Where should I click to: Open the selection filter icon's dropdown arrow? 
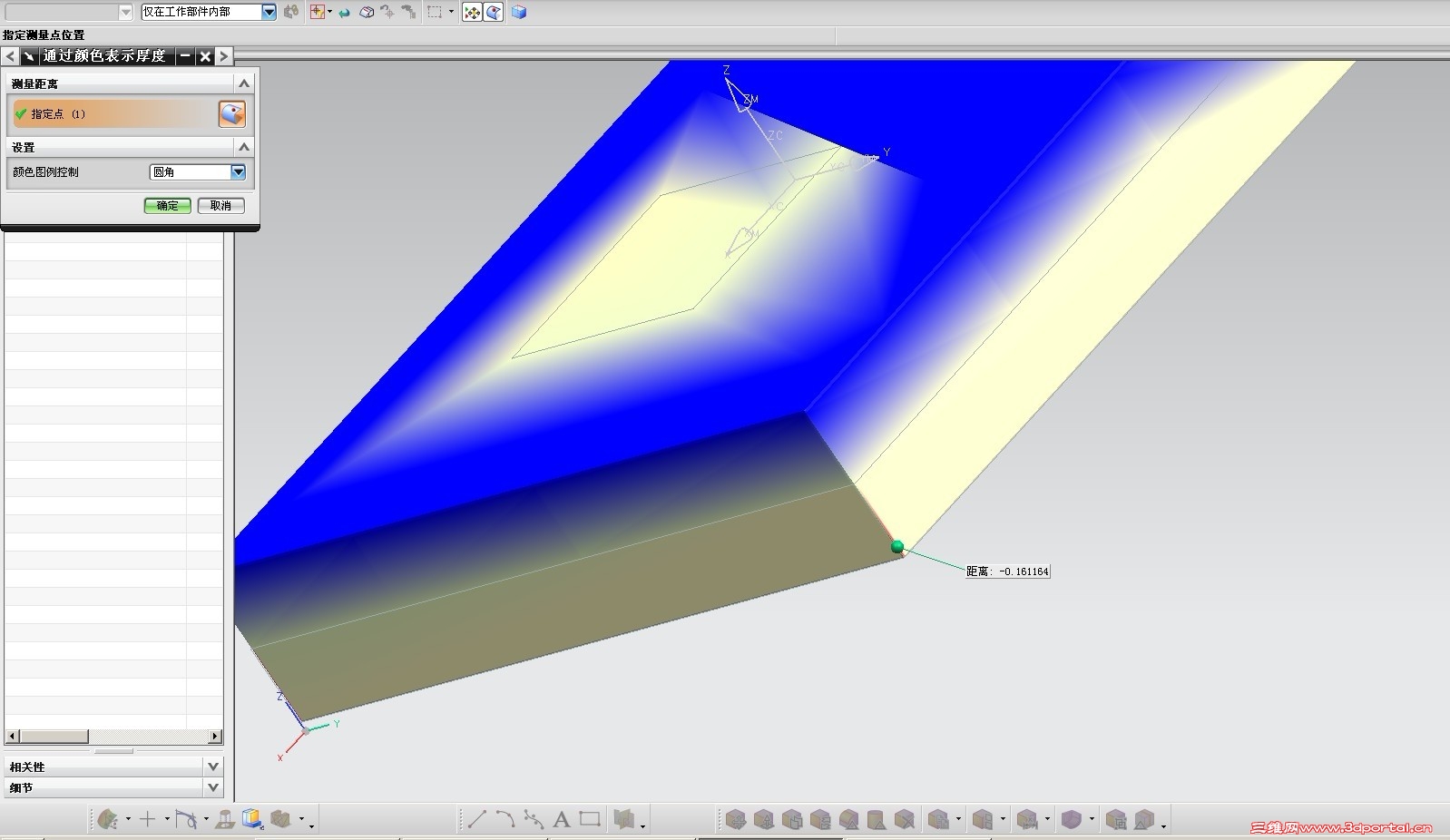pos(329,12)
